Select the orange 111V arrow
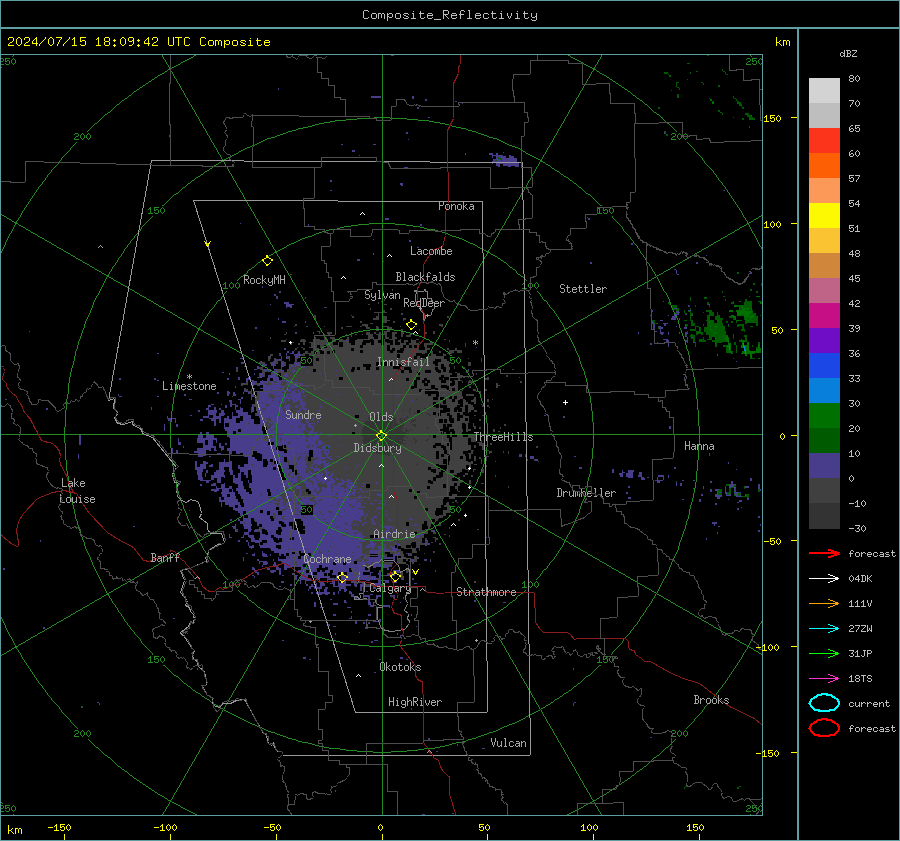Screen dimensions: 900x841 point(824,603)
